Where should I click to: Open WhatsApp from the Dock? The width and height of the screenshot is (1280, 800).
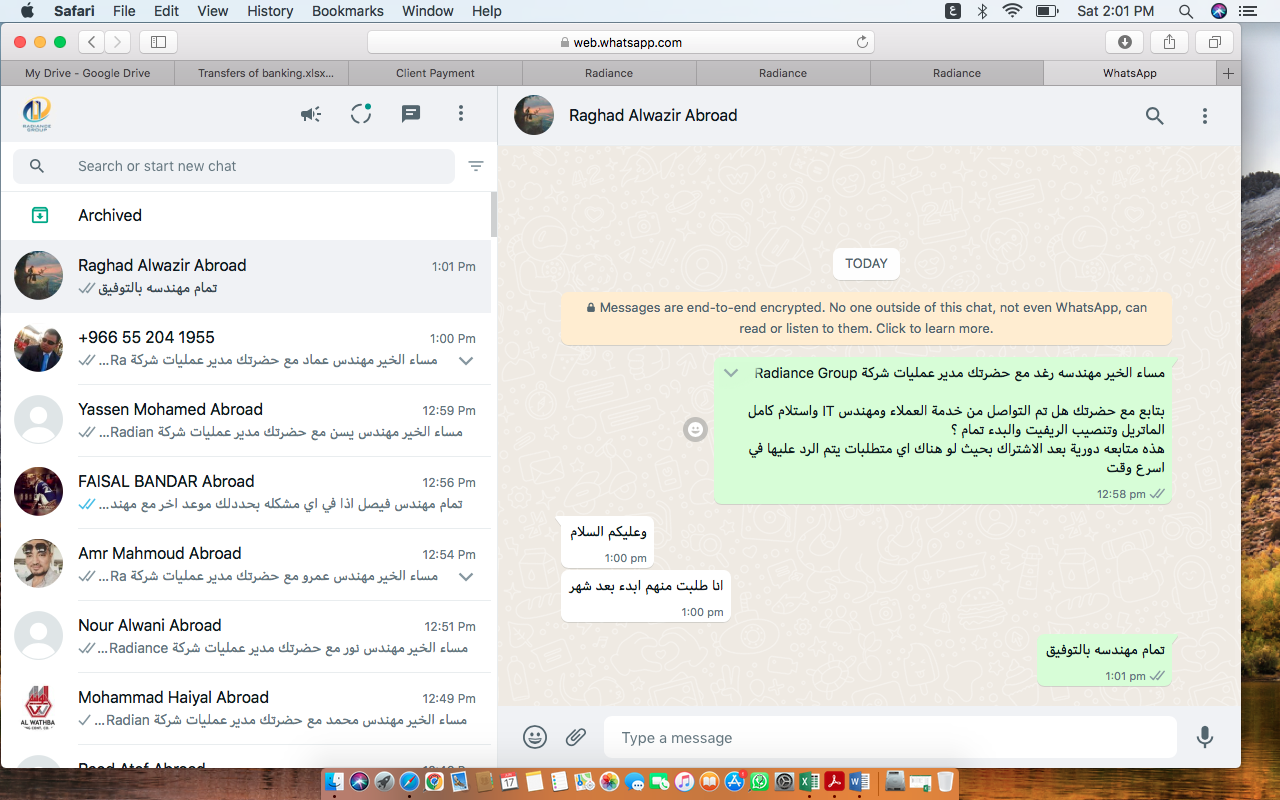click(760, 781)
